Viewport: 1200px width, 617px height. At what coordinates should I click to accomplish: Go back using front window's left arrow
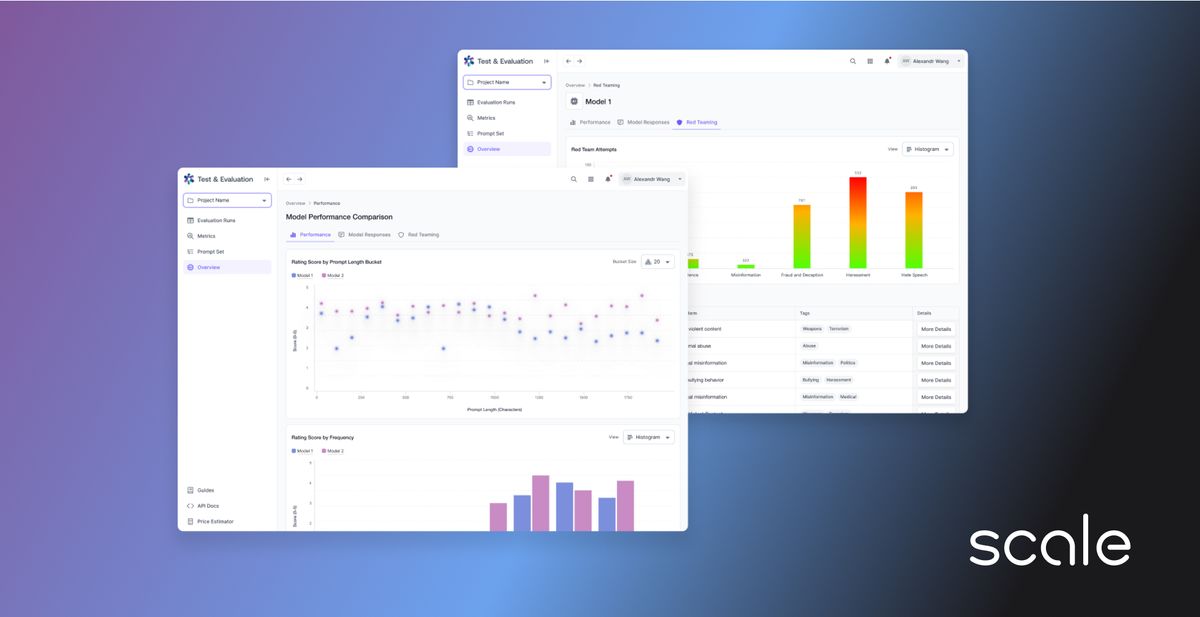(289, 179)
